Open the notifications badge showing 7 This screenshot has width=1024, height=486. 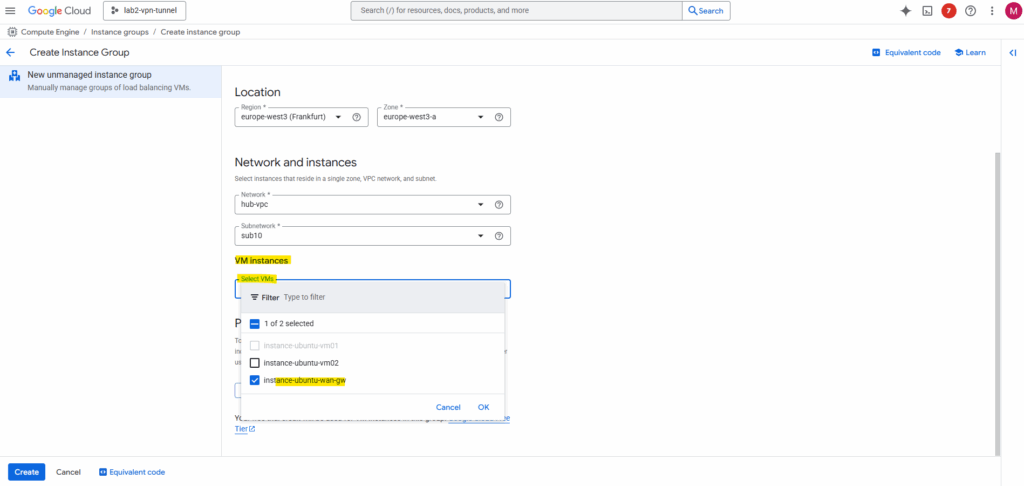[x=949, y=11]
